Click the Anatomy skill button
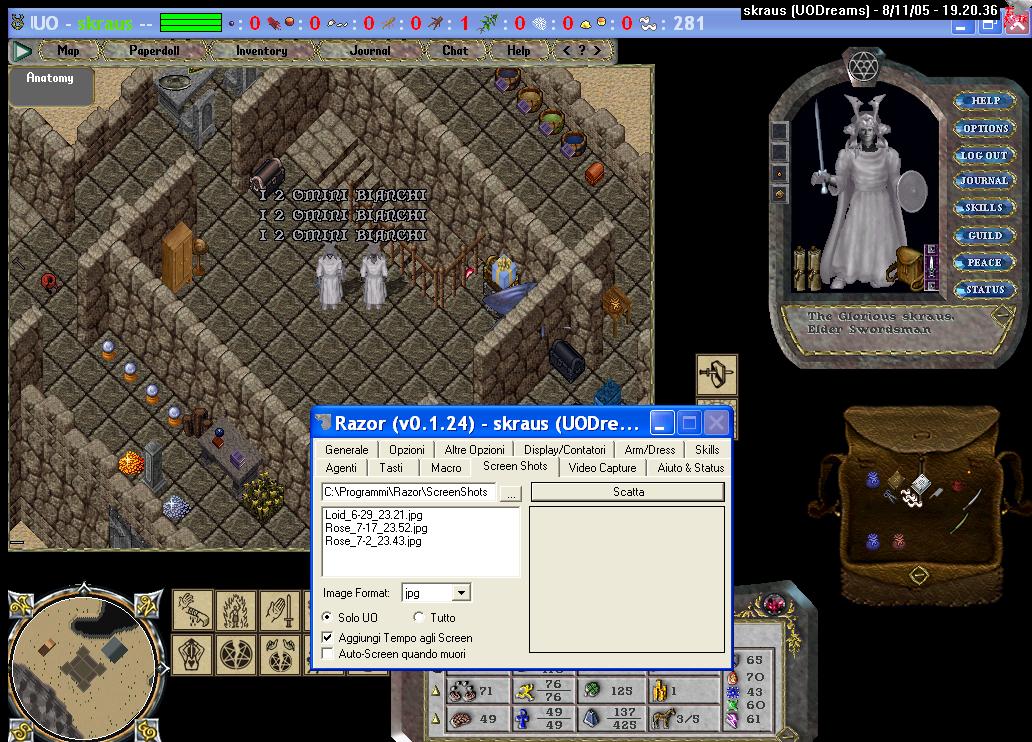1032x742 pixels. pyautogui.click(x=51, y=86)
